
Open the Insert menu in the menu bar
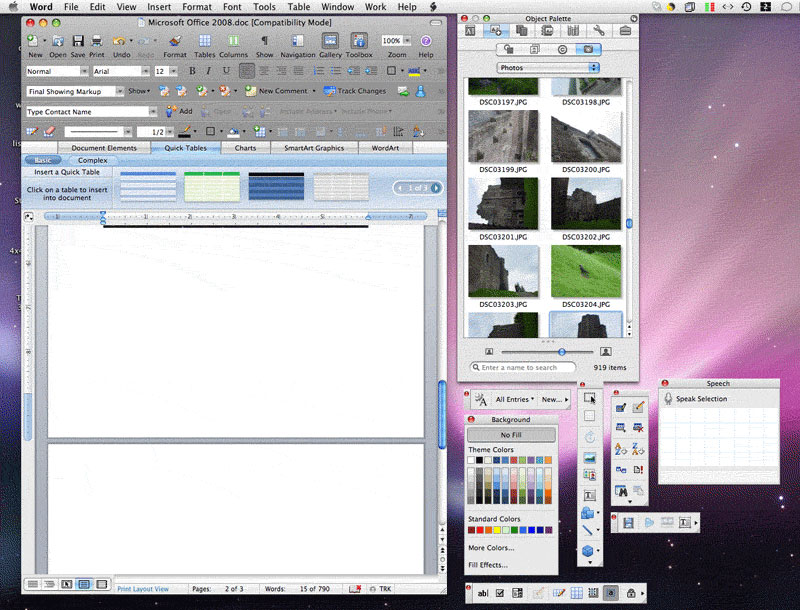[158, 7]
